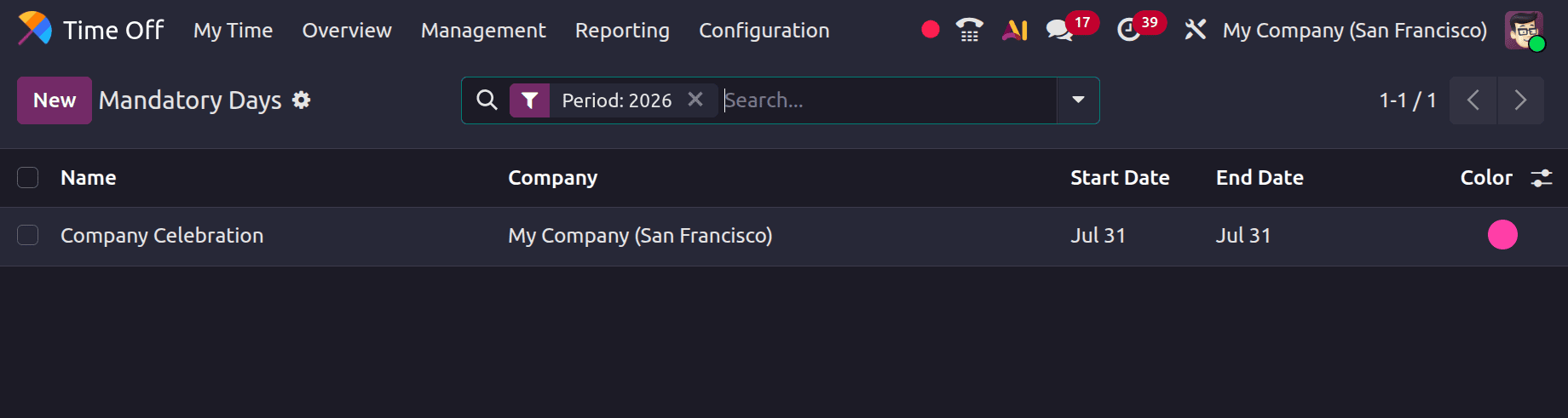The height and width of the screenshot is (418, 1568).
Task: Click the purple filter funnel icon
Action: [529, 100]
